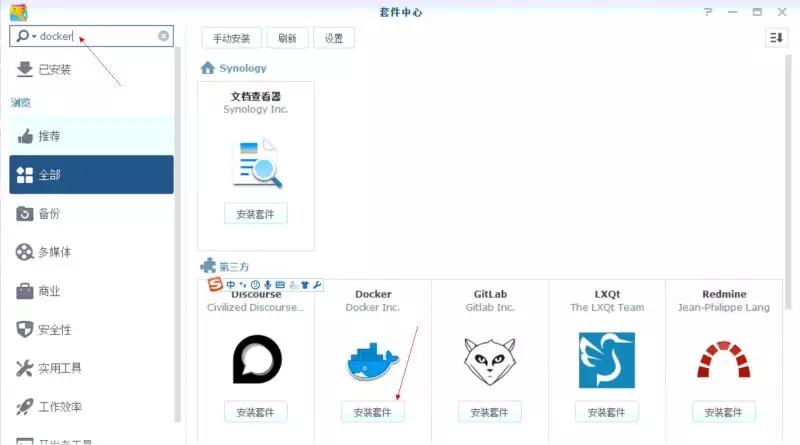800x445 pixels.
Task: Install the 文档查看器 package
Action: pyautogui.click(x=256, y=214)
